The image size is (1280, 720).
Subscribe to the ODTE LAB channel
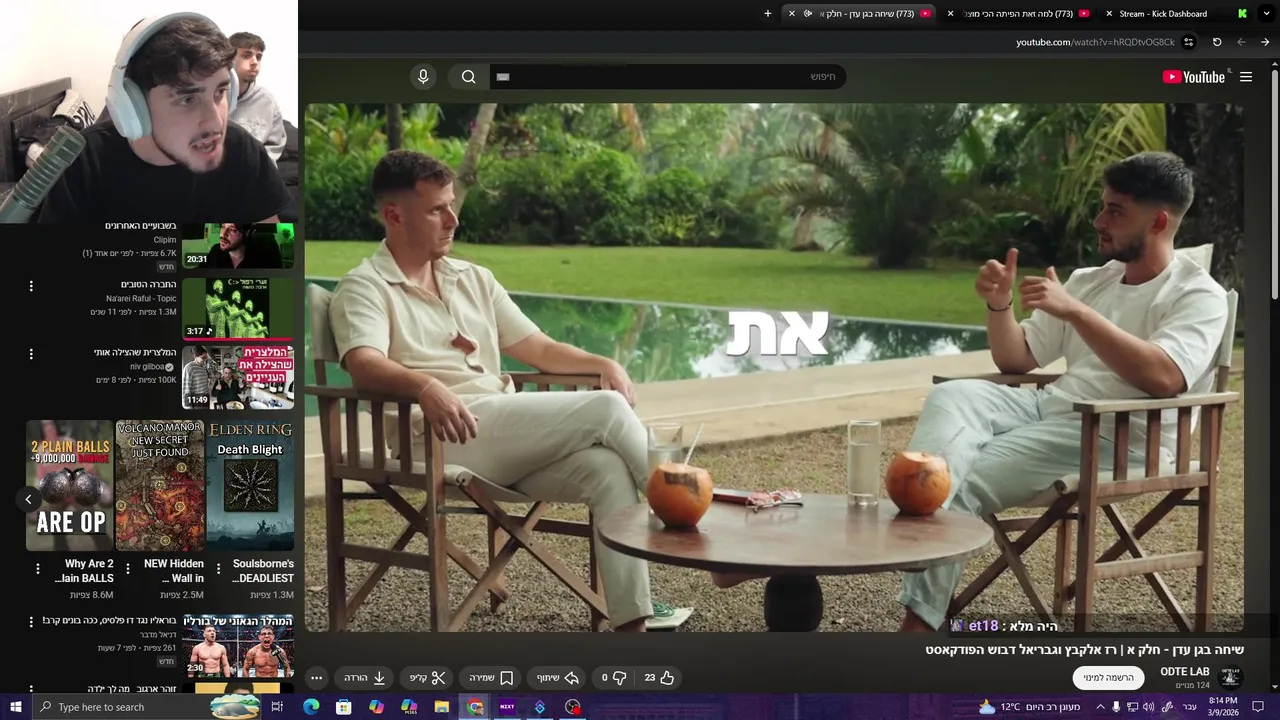tap(1108, 678)
